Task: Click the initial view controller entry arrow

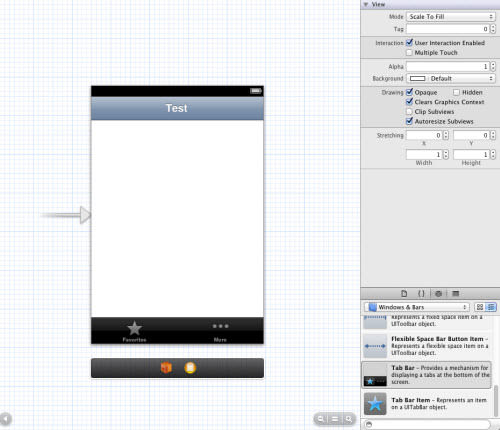Action: (65, 215)
